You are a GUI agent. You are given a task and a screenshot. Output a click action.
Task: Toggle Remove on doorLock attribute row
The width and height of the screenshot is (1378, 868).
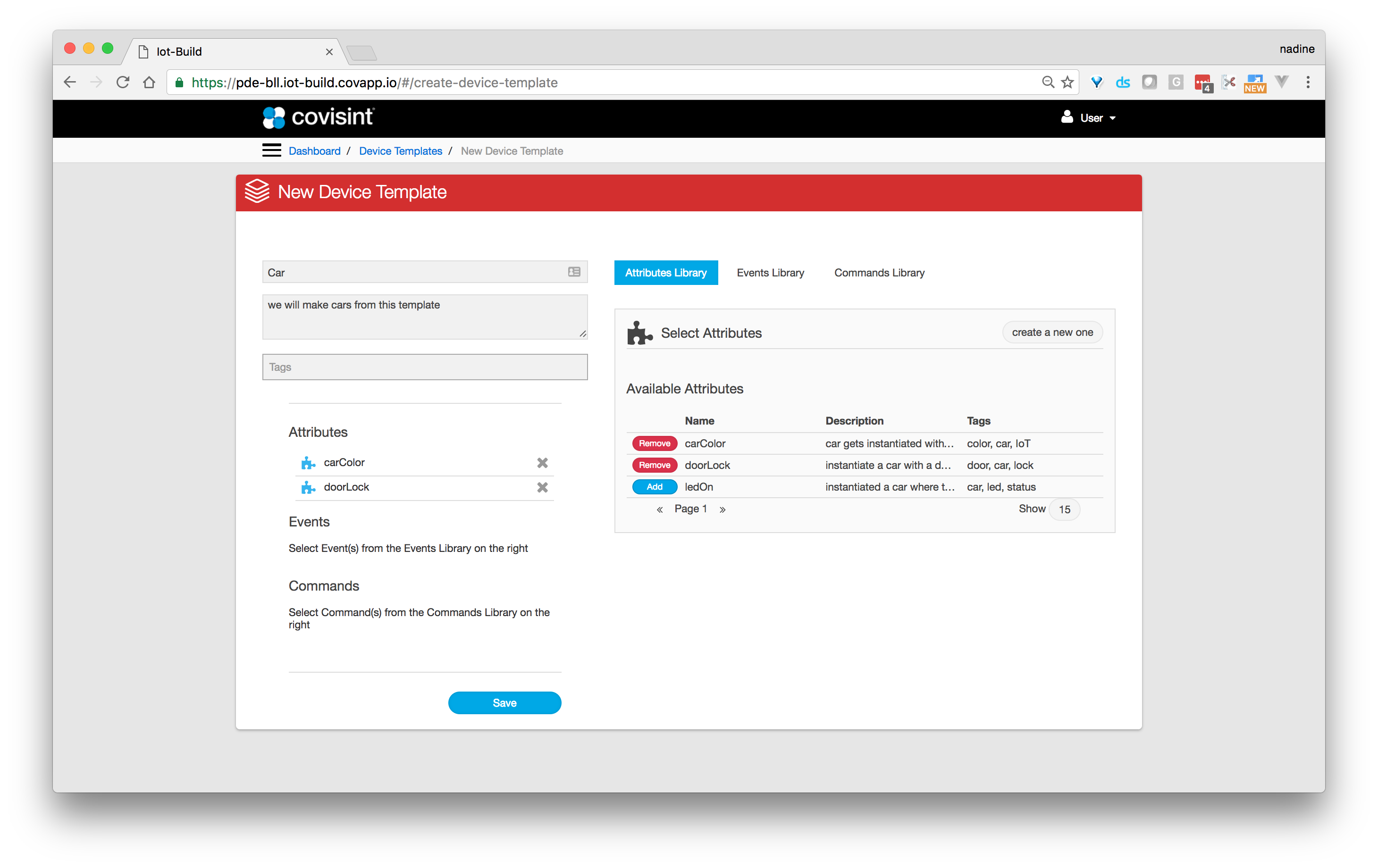[x=654, y=465]
